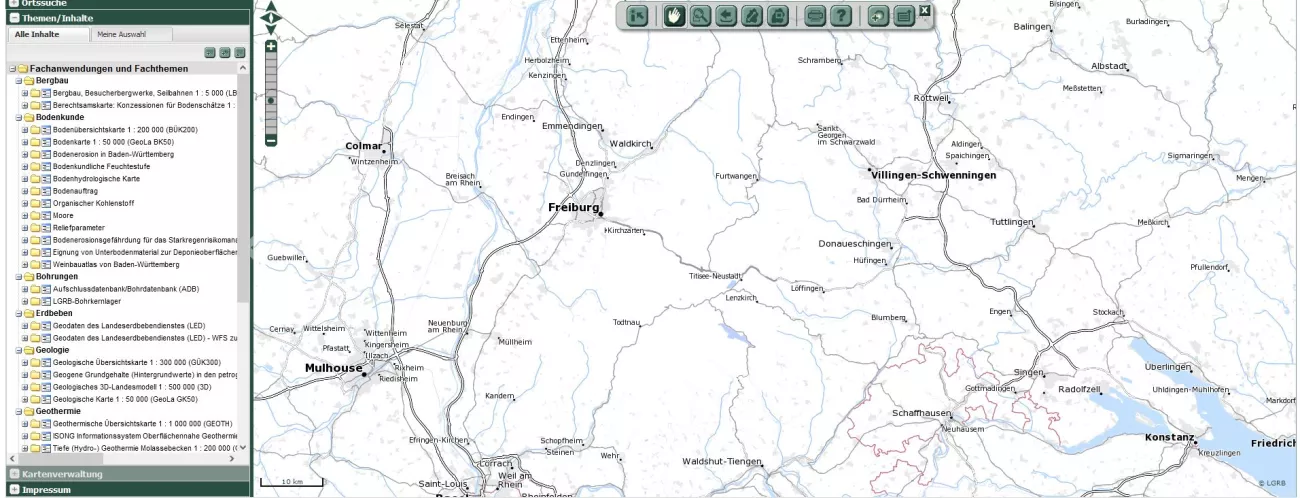Viewport: 1300px width, 498px height.
Task: Close the floating map toolbar
Action: pyautogui.click(x=924, y=10)
